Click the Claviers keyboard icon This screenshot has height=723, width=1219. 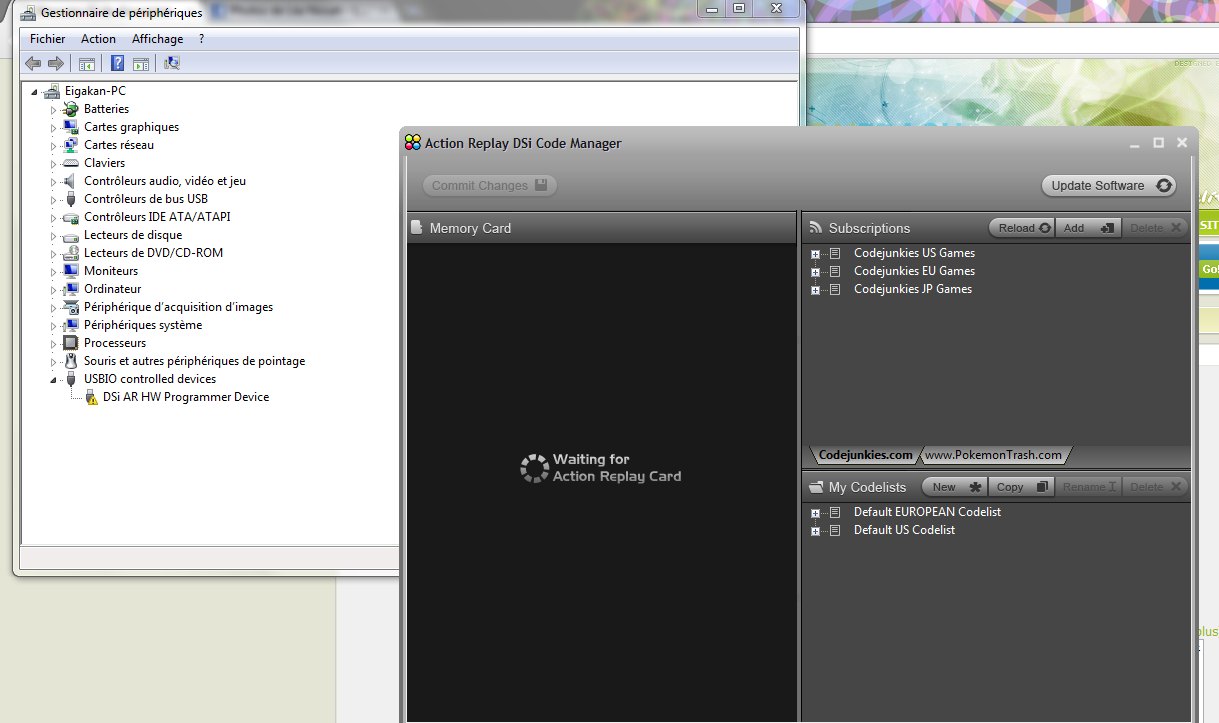point(70,163)
